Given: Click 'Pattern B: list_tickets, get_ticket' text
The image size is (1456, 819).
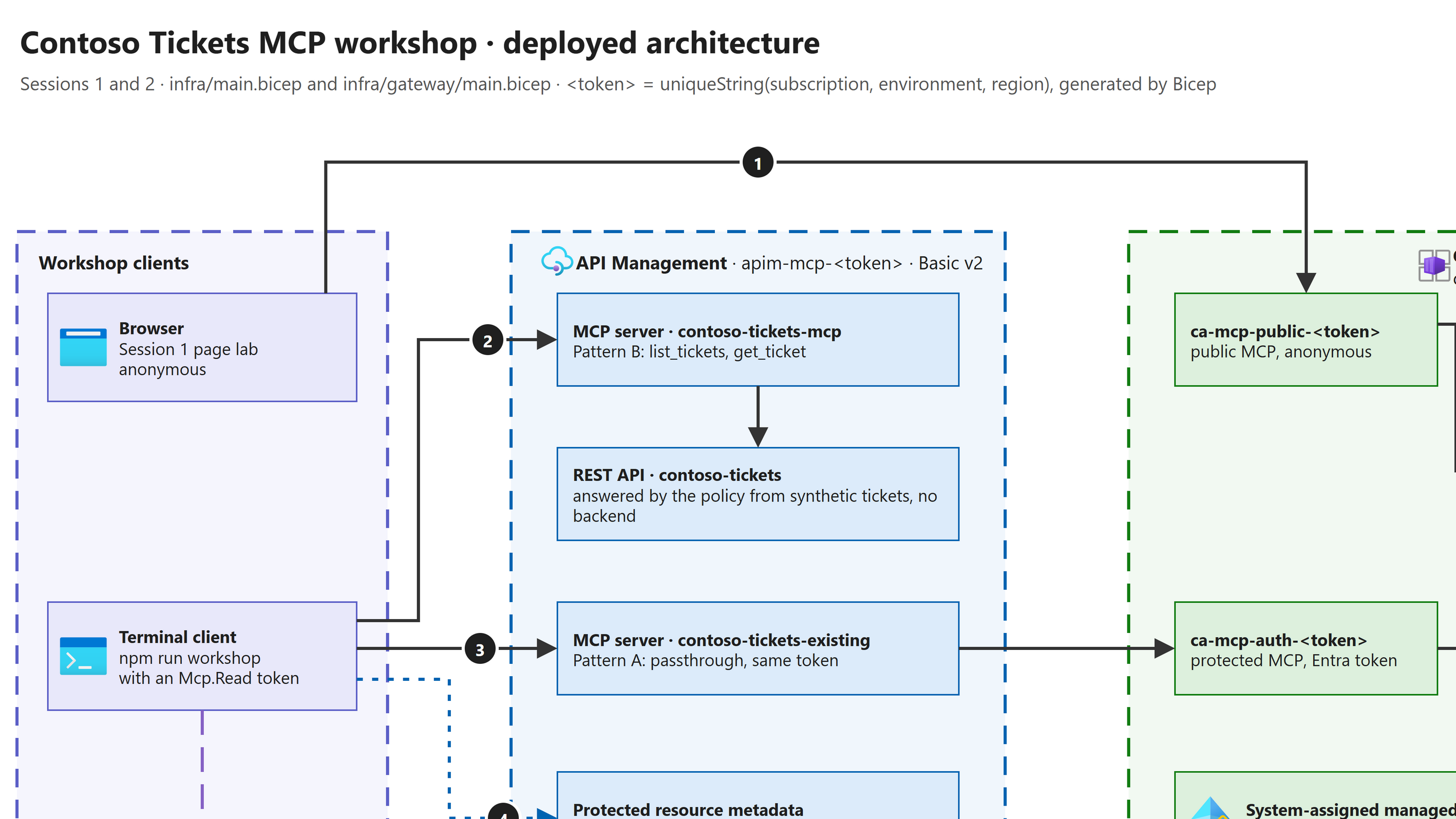Looking at the screenshot, I should (x=689, y=352).
